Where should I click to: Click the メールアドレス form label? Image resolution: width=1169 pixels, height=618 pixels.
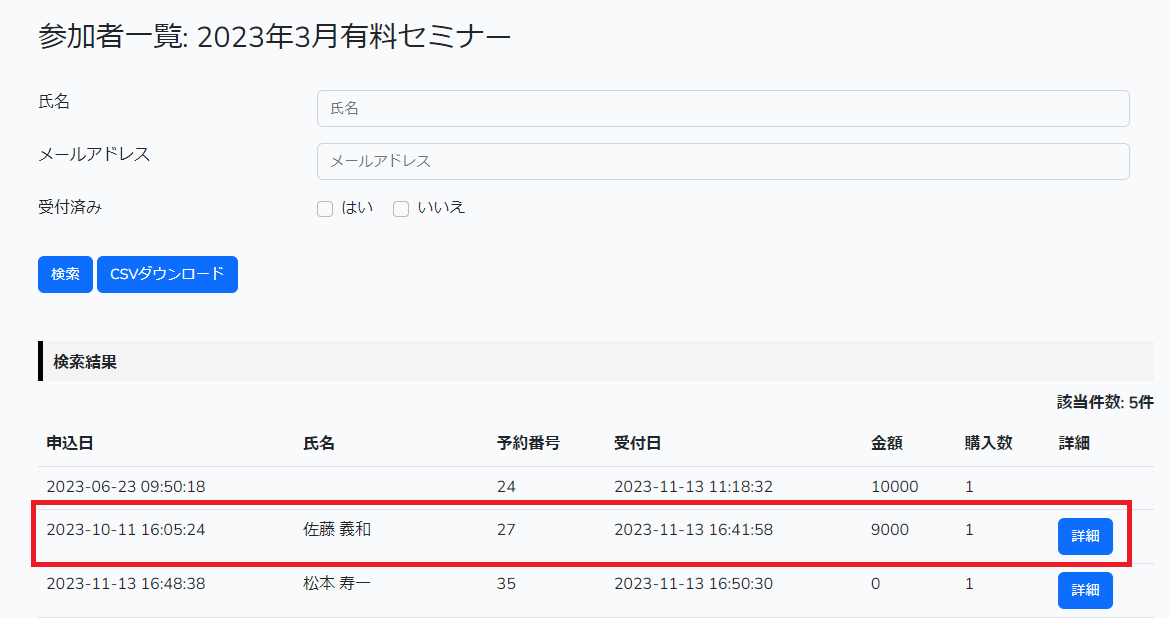pos(94,154)
